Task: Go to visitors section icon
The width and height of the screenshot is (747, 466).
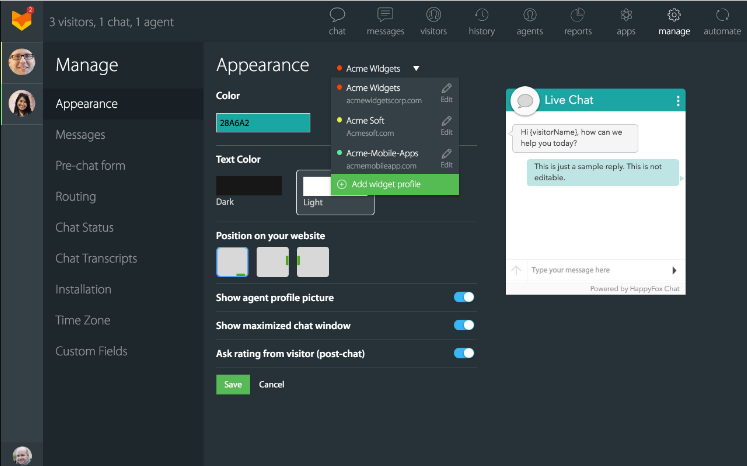Action: coord(433,15)
